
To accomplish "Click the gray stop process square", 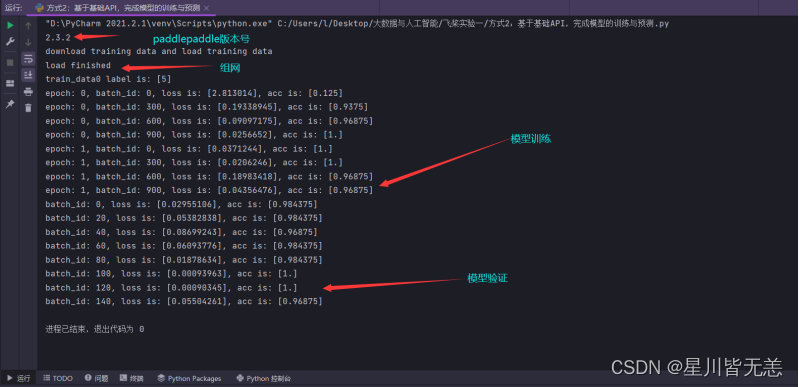I will point(10,63).
